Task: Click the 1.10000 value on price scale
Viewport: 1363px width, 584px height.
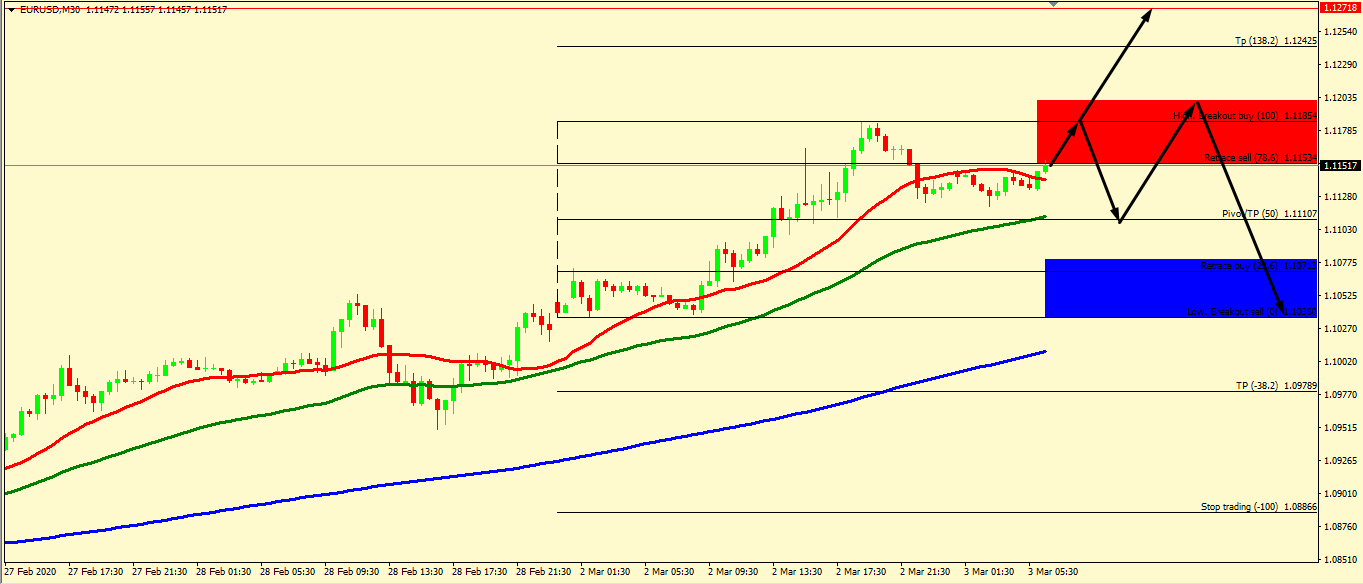Action: pos(1340,362)
